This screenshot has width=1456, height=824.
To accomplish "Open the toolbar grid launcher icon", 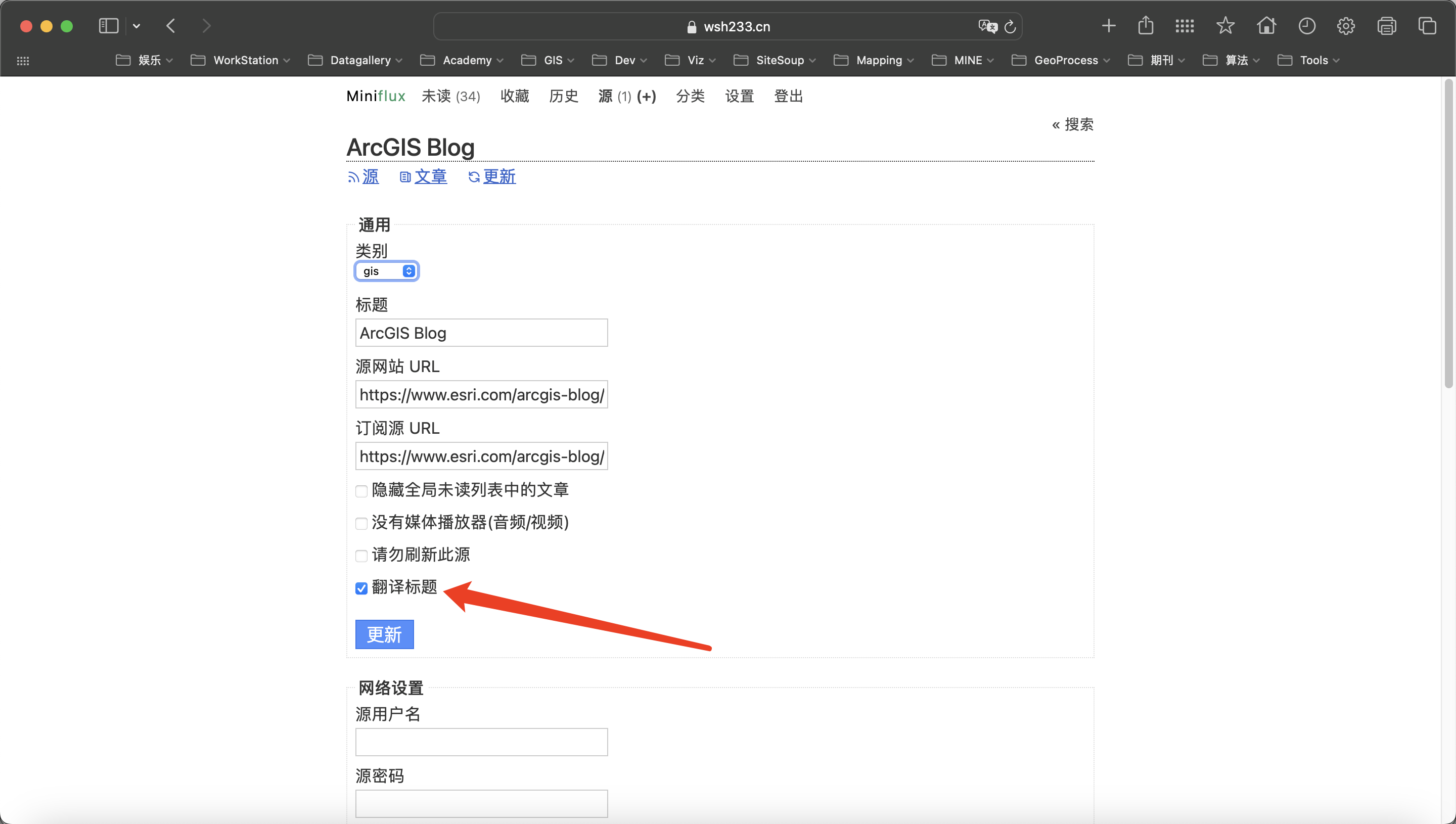I will click(1185, 26).
